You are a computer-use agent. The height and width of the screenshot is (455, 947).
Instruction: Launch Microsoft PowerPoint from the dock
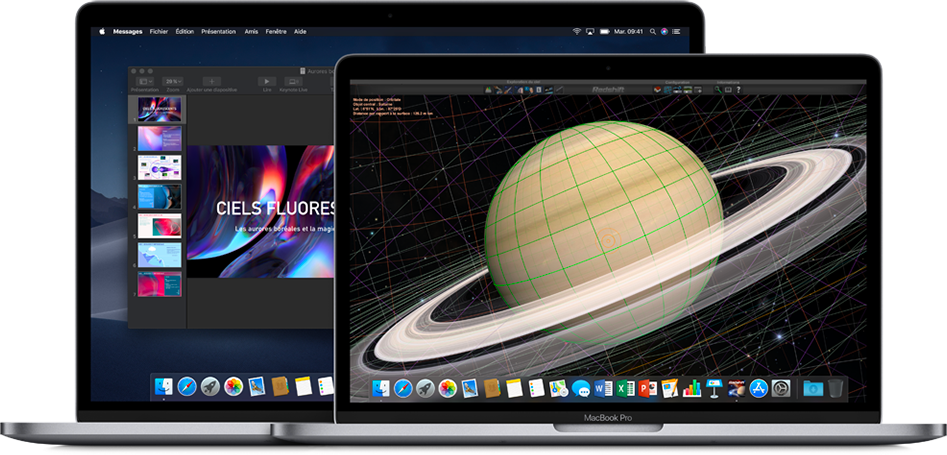point(647,388)
